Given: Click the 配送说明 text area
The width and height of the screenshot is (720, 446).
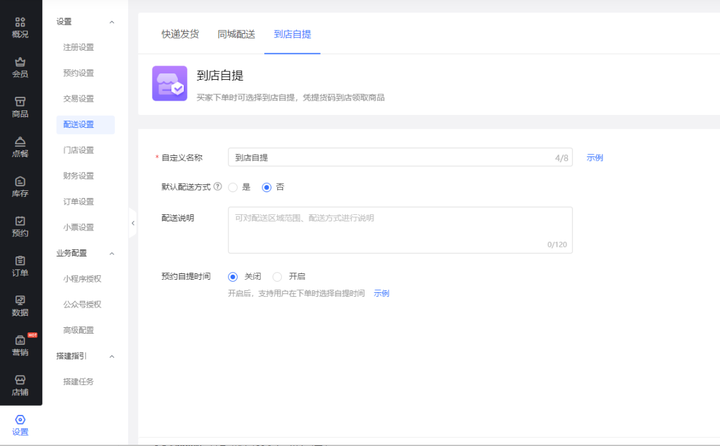Looking at the screenshot, I should [x=400, y=230].
